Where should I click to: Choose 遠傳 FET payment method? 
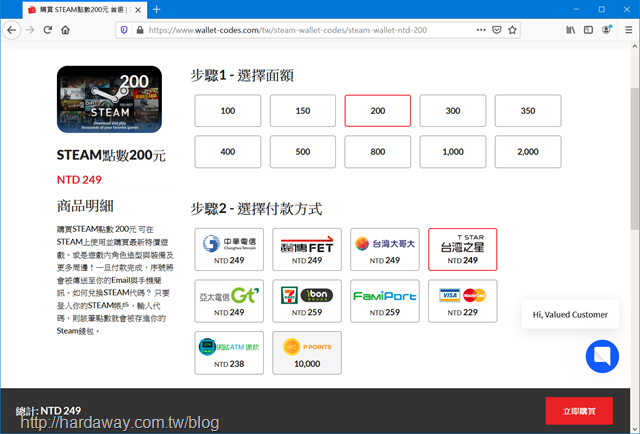307,249
